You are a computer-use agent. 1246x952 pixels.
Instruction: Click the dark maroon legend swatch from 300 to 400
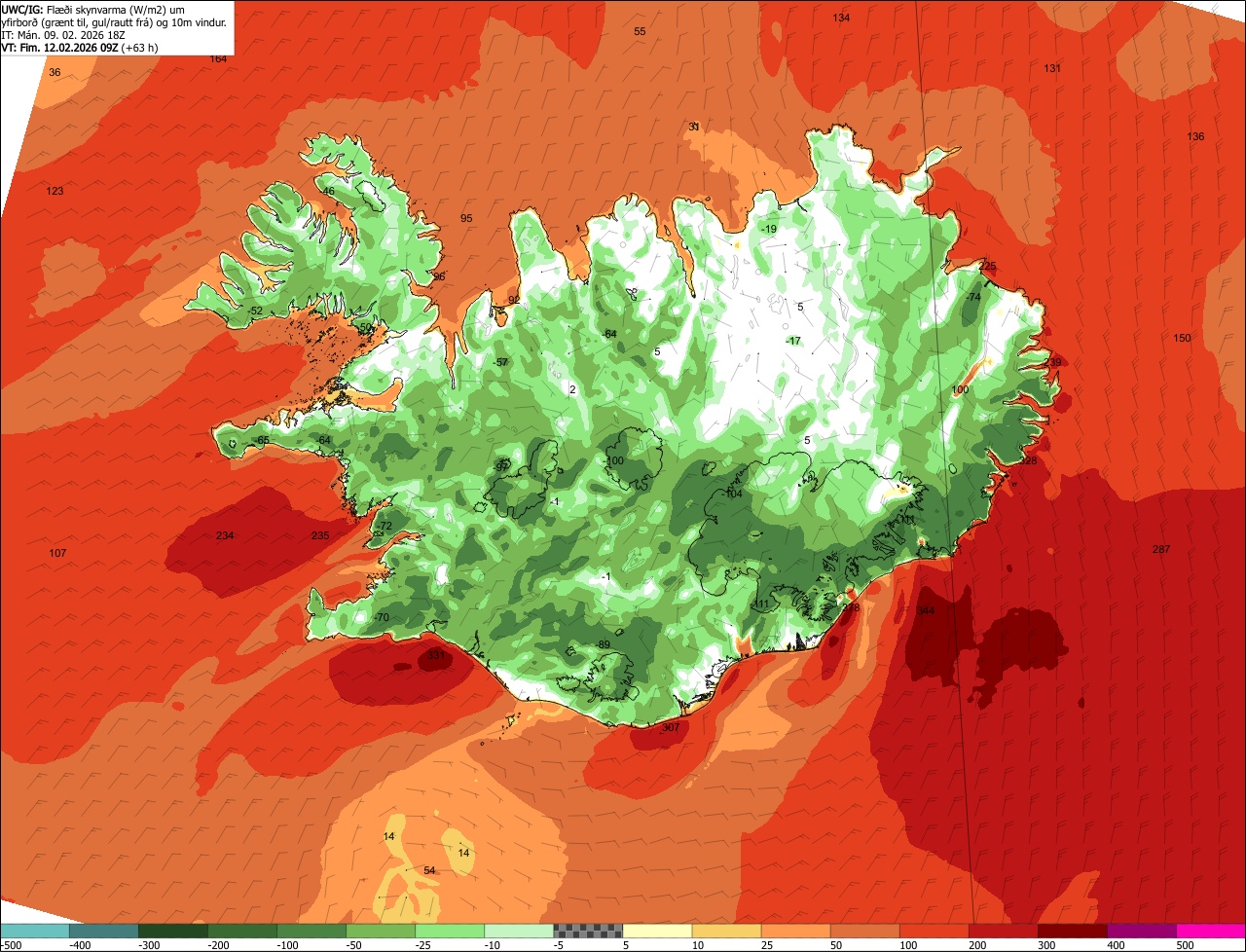(x=1073, y=931)
